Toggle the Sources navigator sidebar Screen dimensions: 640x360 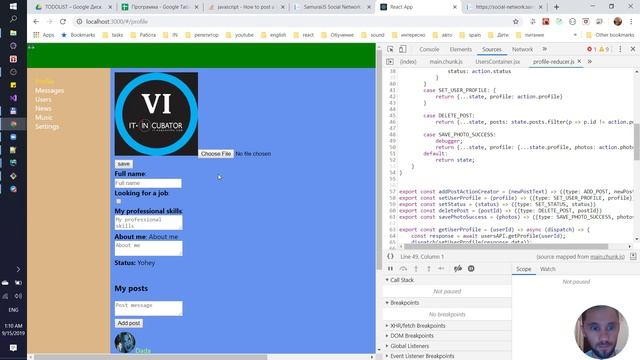(390, 62)
